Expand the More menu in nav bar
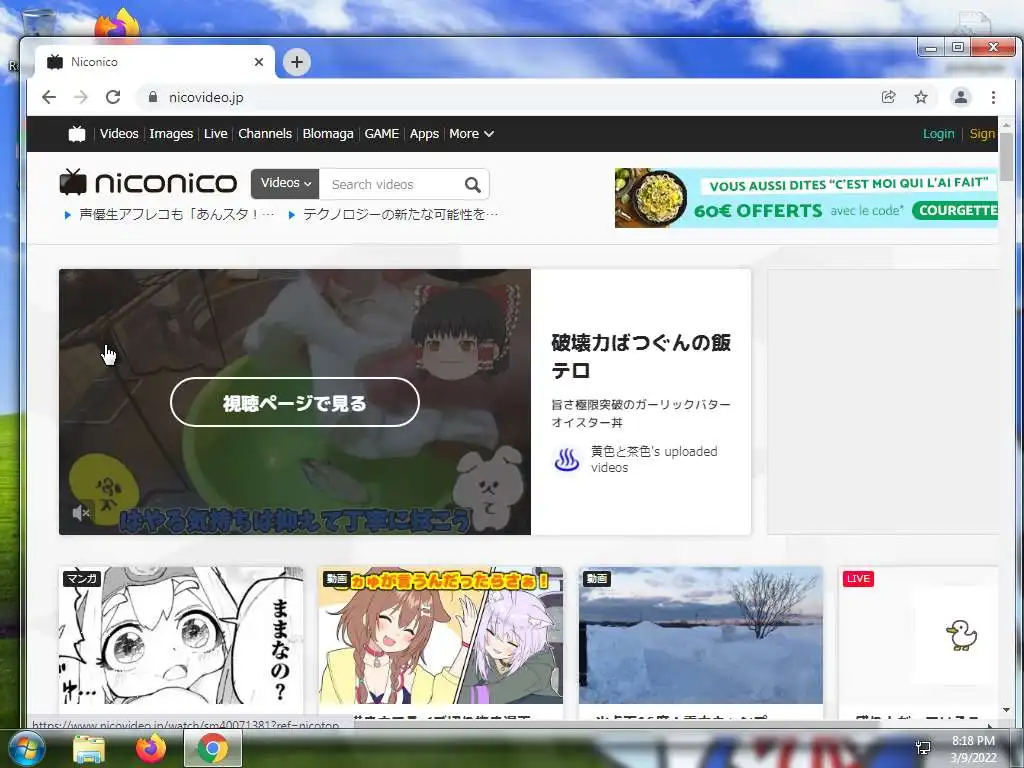Screen dimensions: 1024x768 471,134
